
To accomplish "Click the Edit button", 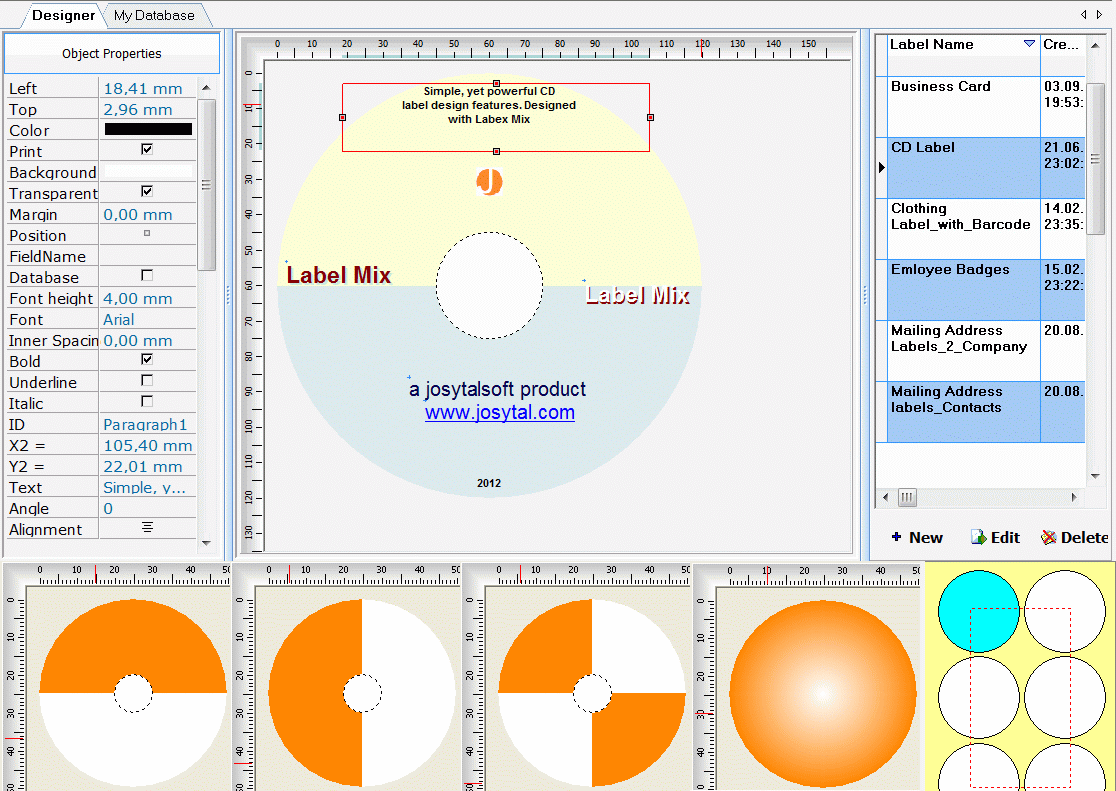I will coord(996,538).
